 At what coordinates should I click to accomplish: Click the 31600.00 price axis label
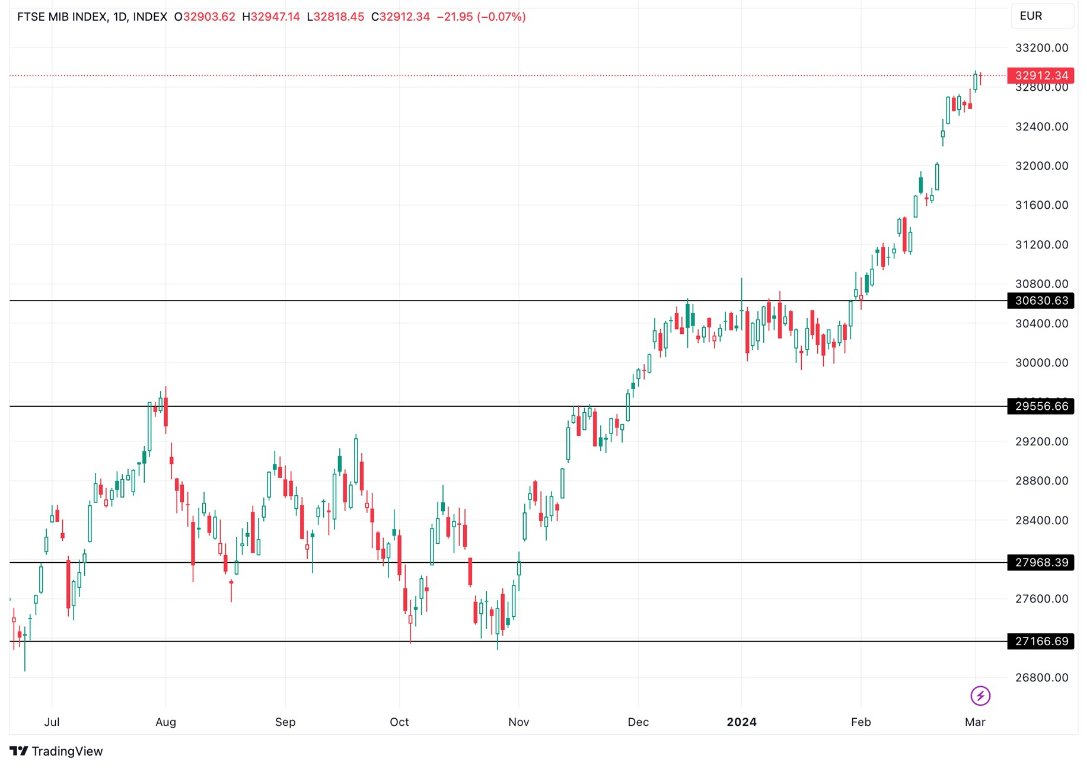click(x=1041, y=204)
